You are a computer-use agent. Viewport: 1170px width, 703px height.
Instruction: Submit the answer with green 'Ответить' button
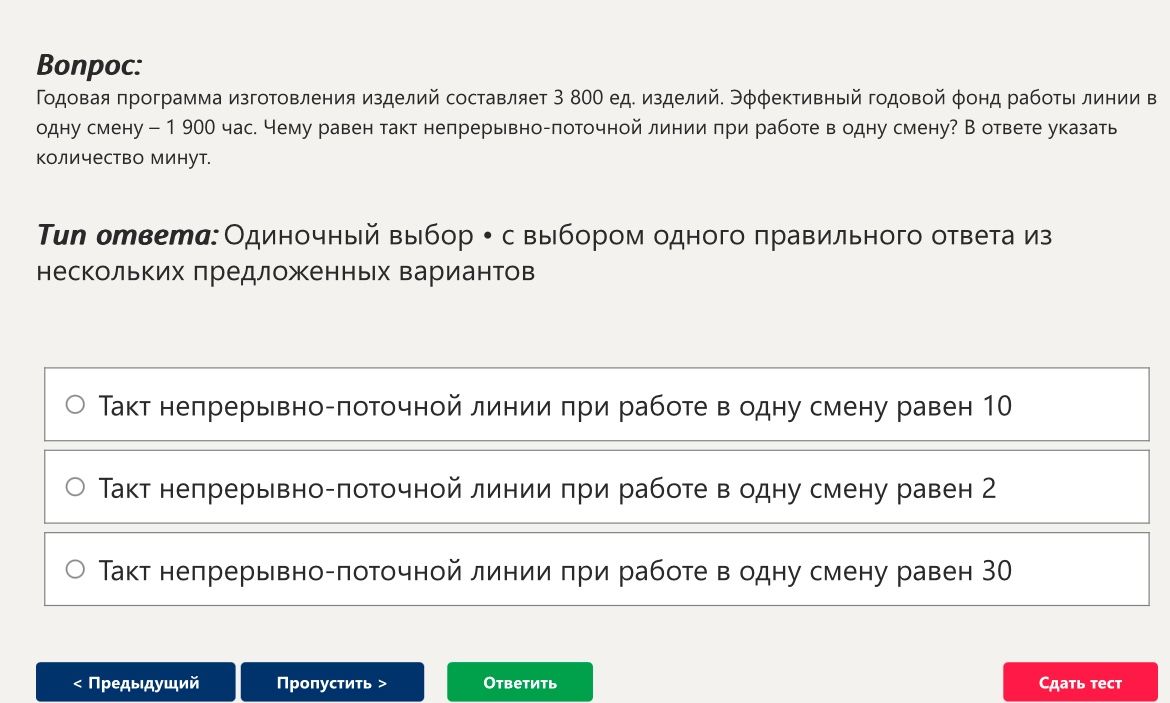[x=520, y=682]
